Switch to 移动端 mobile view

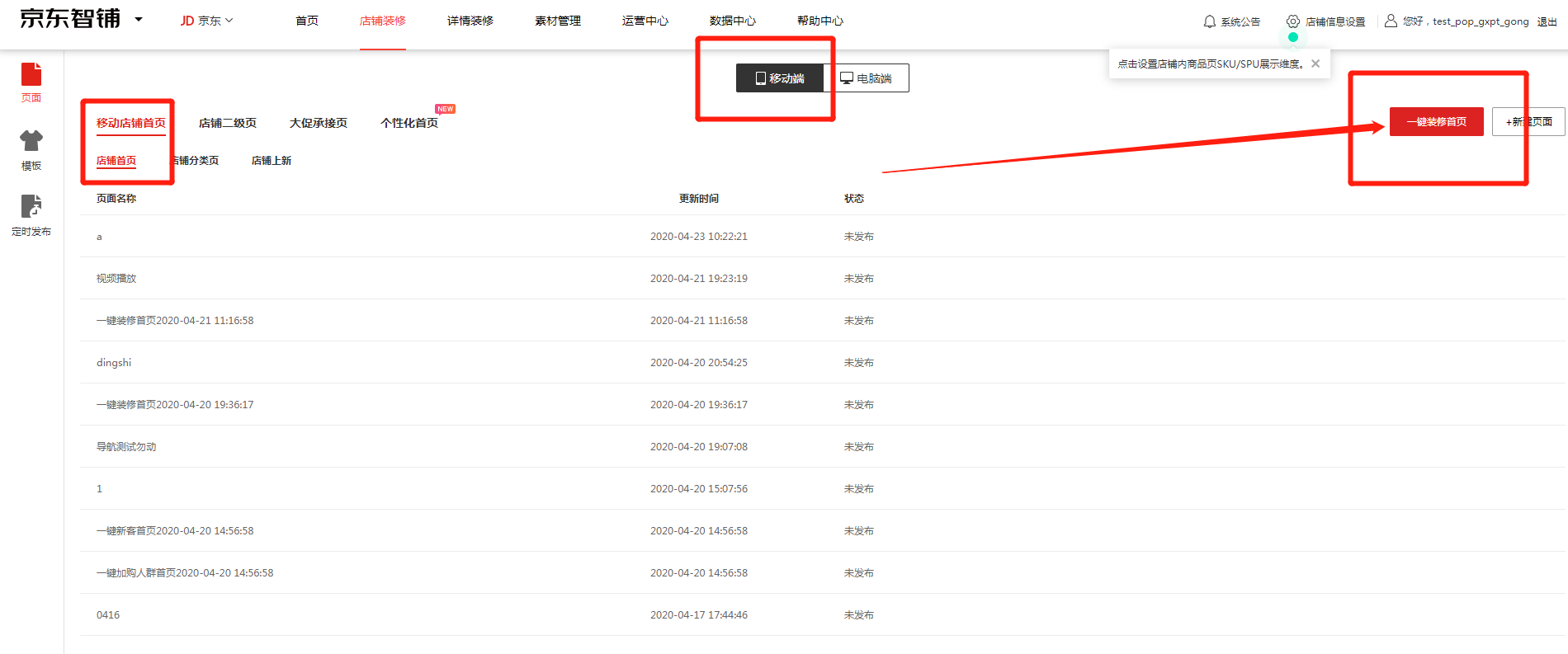[x=780, y=78]
